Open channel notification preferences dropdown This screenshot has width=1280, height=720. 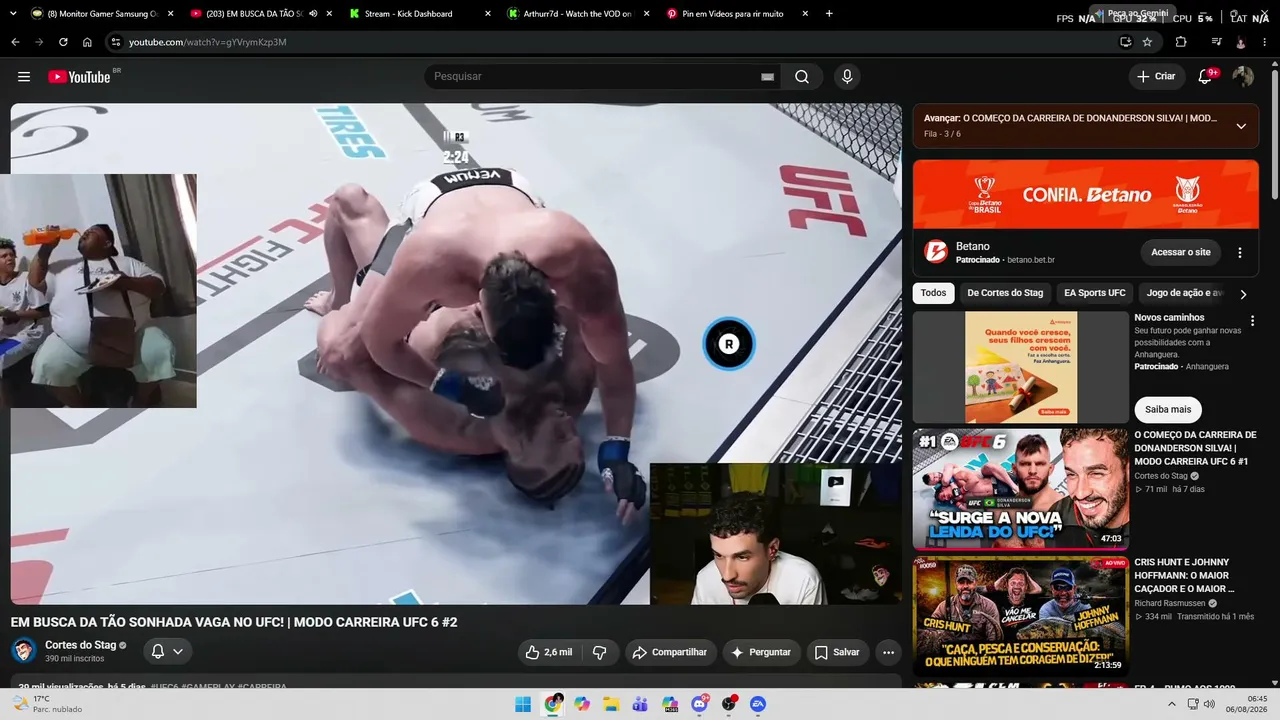[x=167, y=652]
